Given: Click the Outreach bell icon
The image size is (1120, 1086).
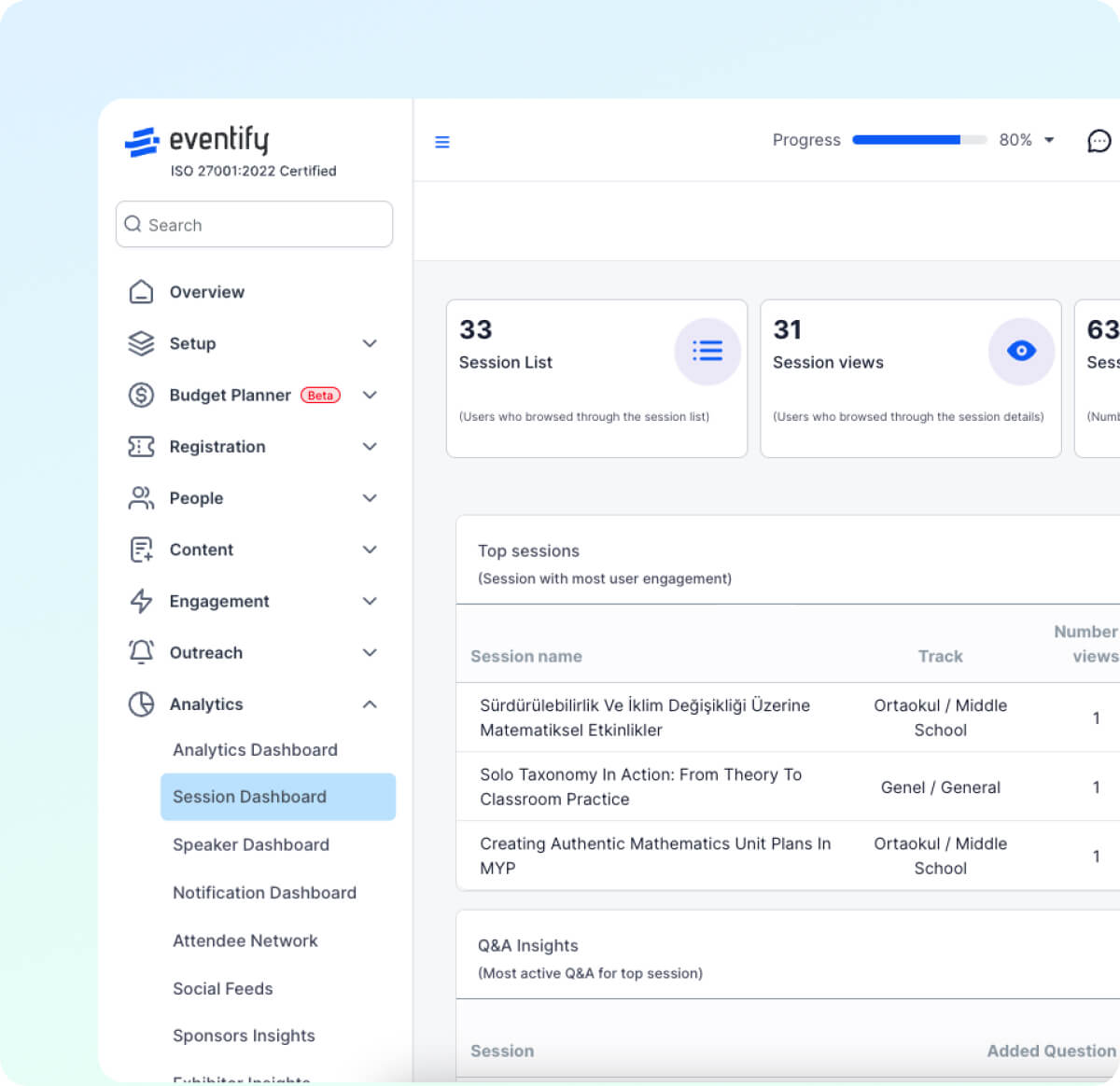Looking at the screenshot, I should pos(141,652).
